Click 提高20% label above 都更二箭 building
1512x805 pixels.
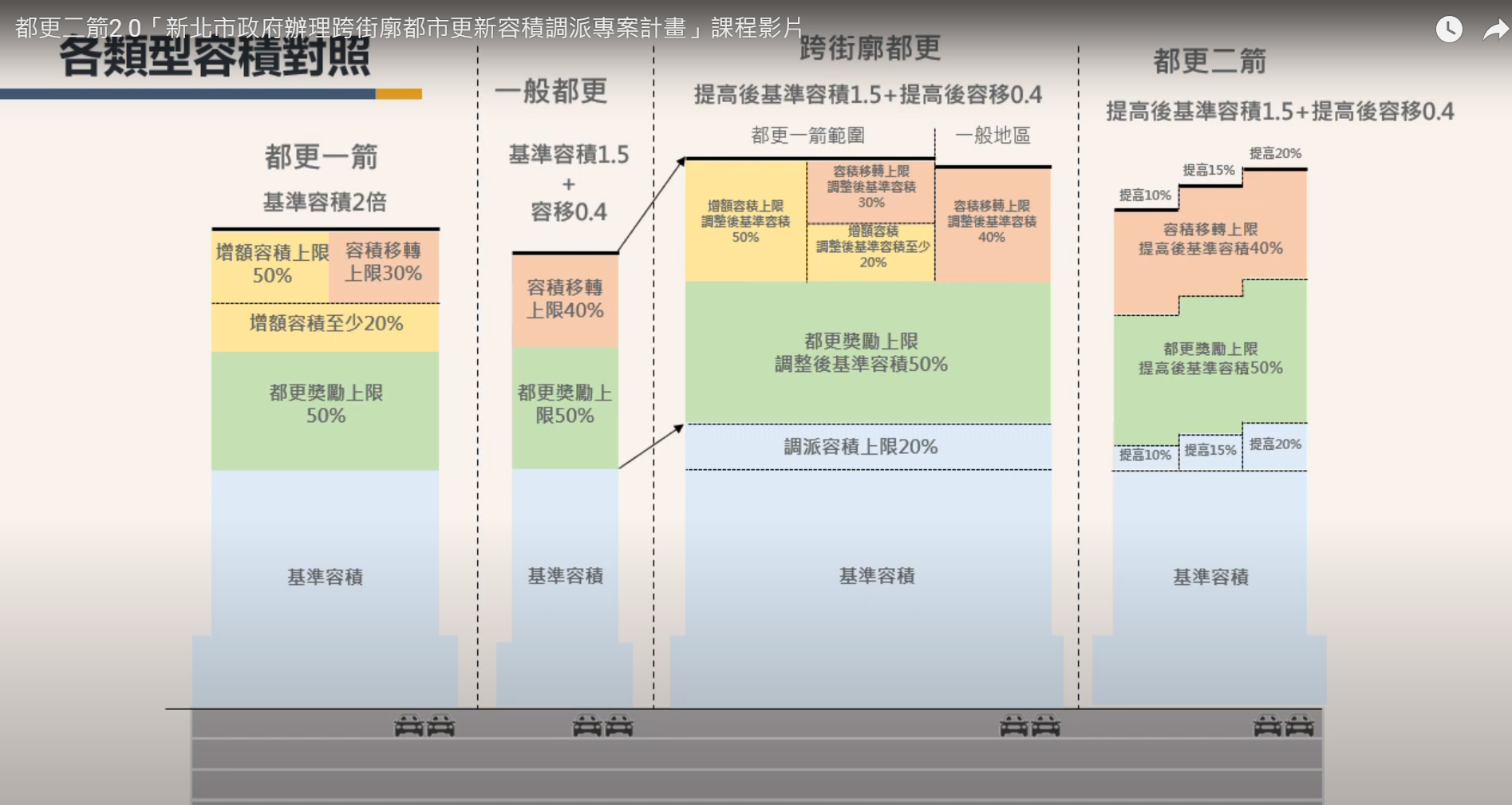tap(1275, 153)
